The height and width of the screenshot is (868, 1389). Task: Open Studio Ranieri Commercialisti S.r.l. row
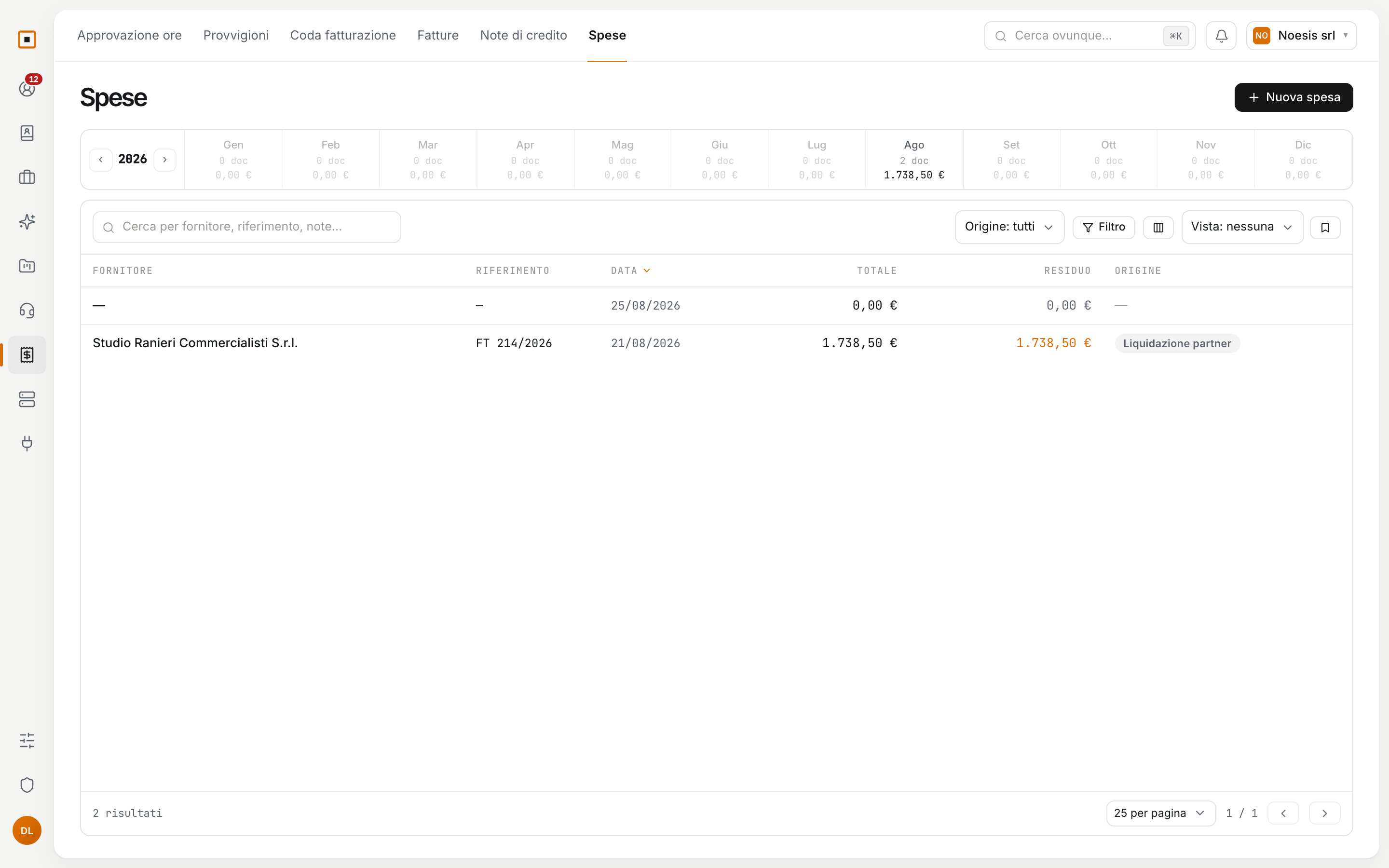716,343
